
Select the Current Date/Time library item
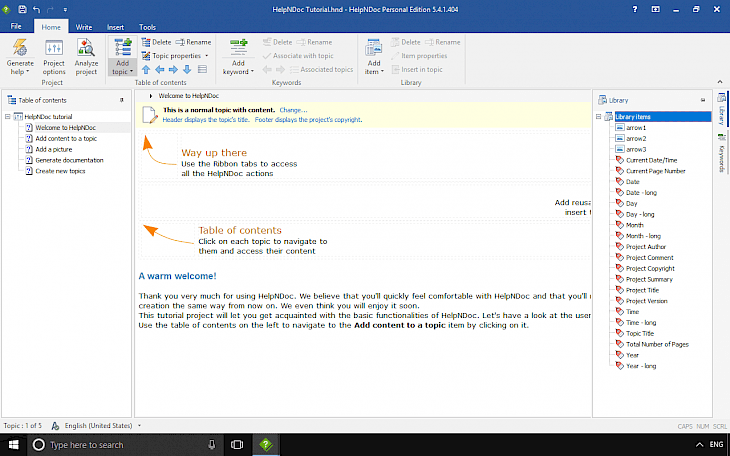pos(651,160)
